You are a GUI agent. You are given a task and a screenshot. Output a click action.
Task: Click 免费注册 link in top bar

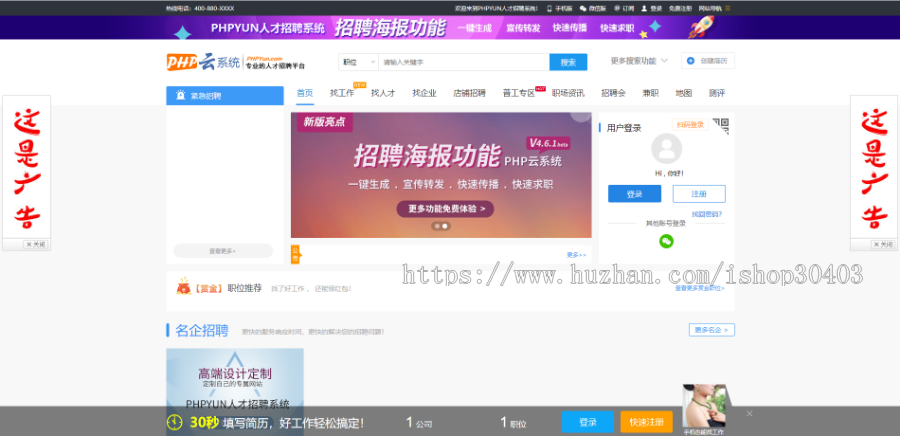pyautogui.click(x=680, y=8)
